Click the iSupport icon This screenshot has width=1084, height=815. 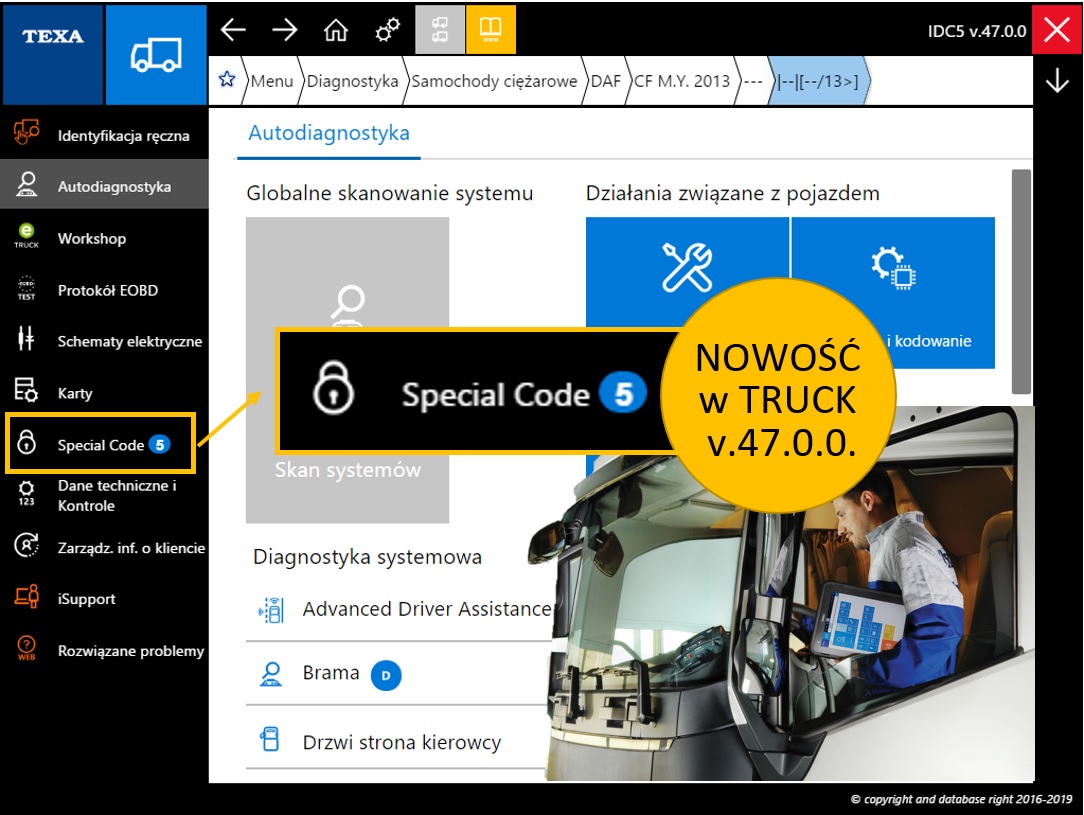pos(26,597)
